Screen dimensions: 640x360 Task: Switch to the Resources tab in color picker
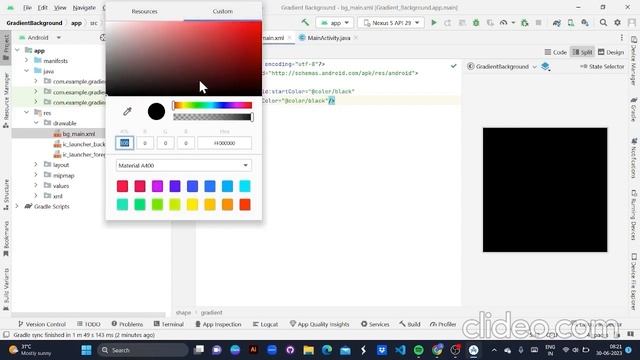[x=144, y=11]
